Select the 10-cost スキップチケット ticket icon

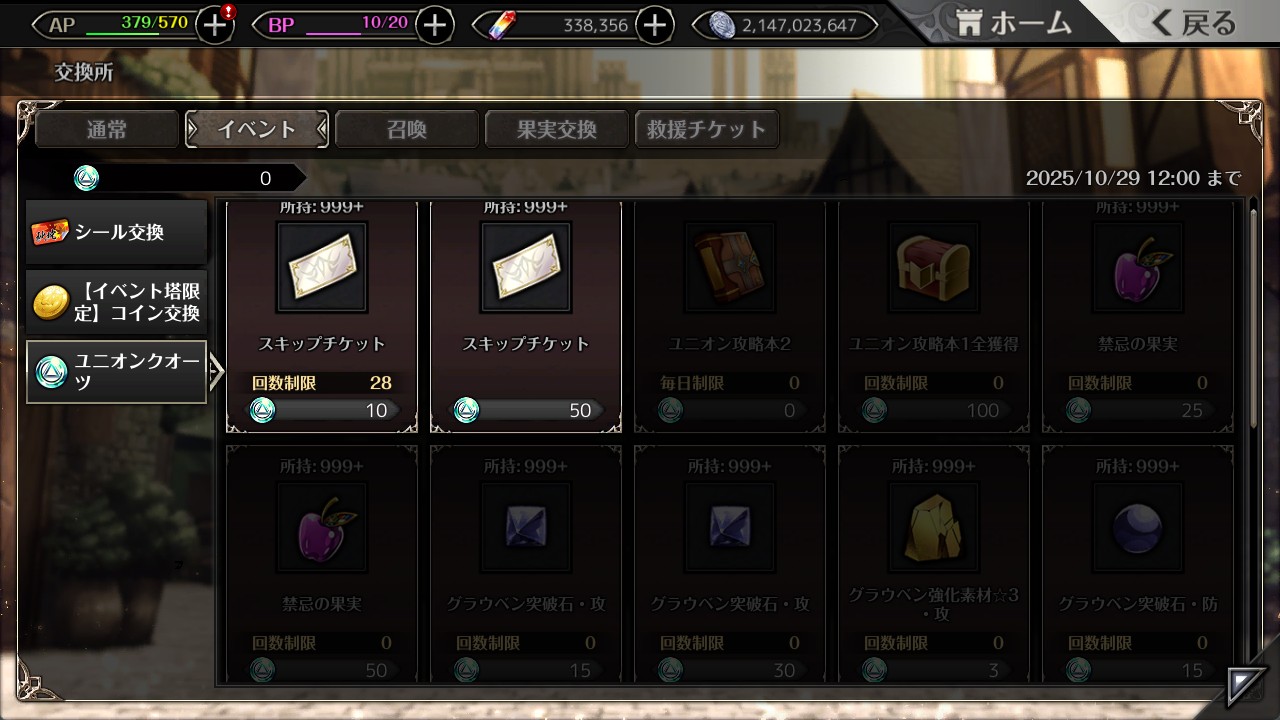pos(322,268)
